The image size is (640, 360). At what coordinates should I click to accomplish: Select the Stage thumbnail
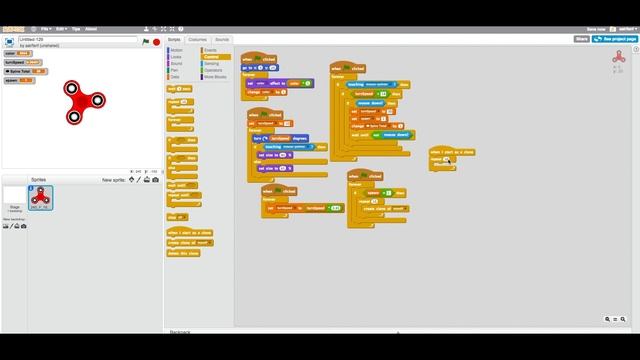pyautogui.click(x=15, y=198)
